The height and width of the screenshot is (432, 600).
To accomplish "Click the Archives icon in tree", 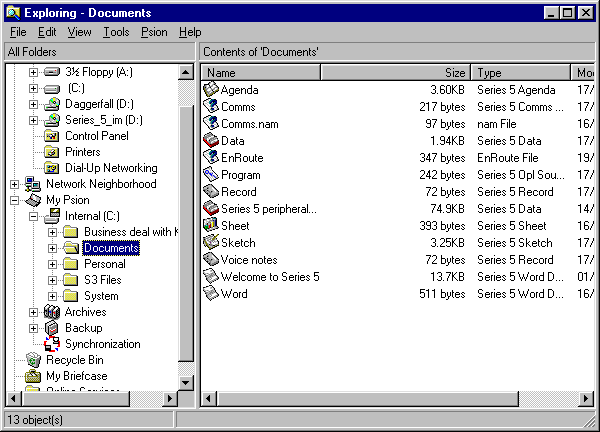I will (x=52, y=312).
